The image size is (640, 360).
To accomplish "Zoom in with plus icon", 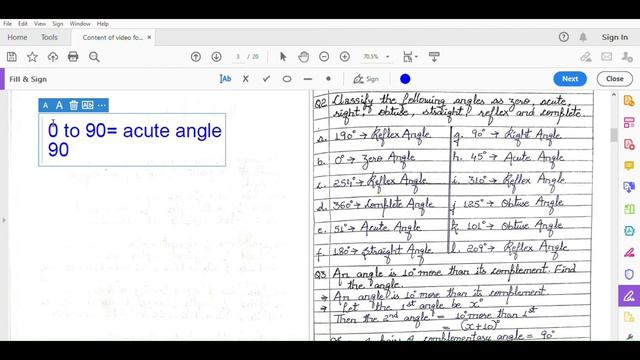I will click(345, 57).
